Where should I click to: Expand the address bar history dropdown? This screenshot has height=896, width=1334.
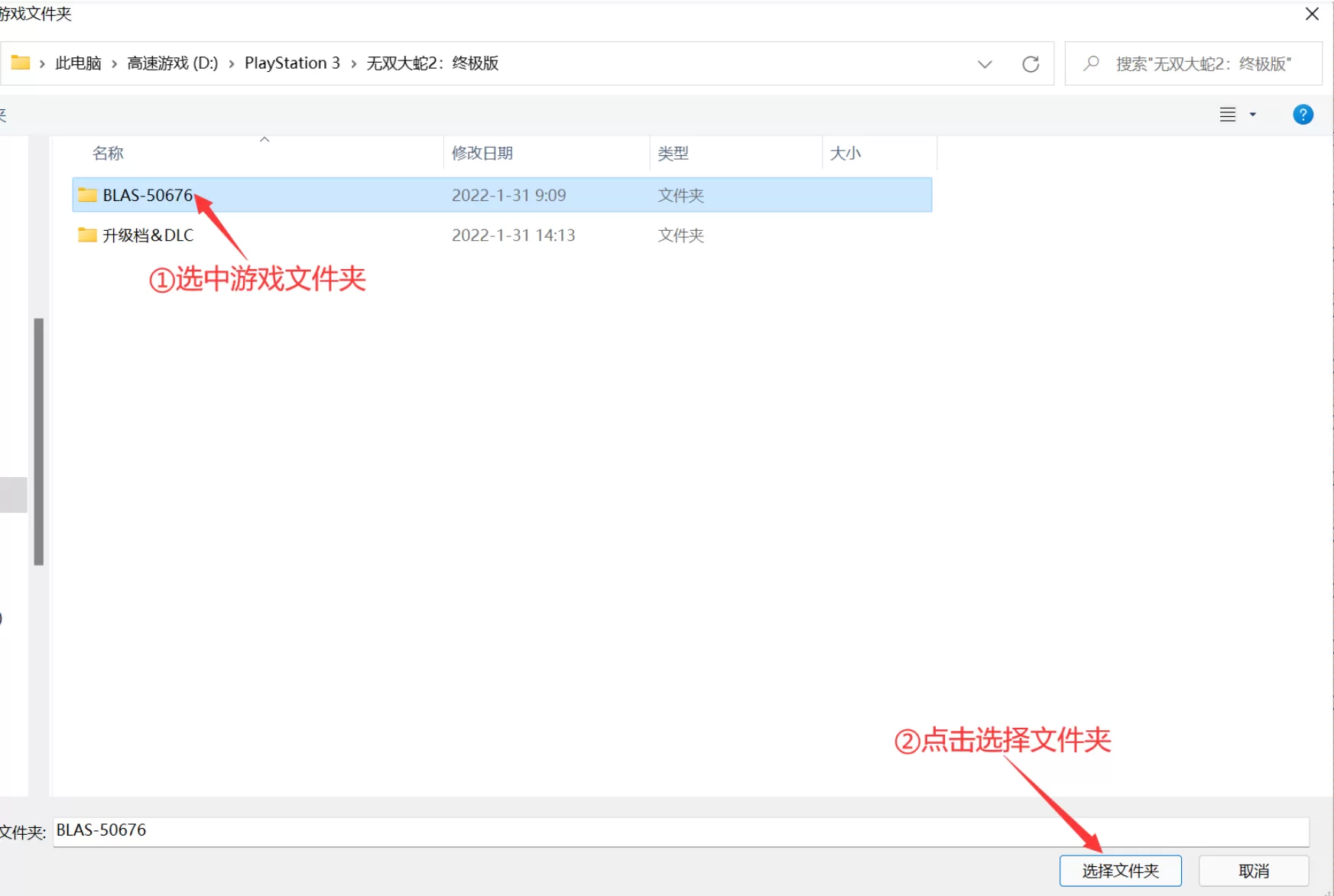(x=985, y=64)
